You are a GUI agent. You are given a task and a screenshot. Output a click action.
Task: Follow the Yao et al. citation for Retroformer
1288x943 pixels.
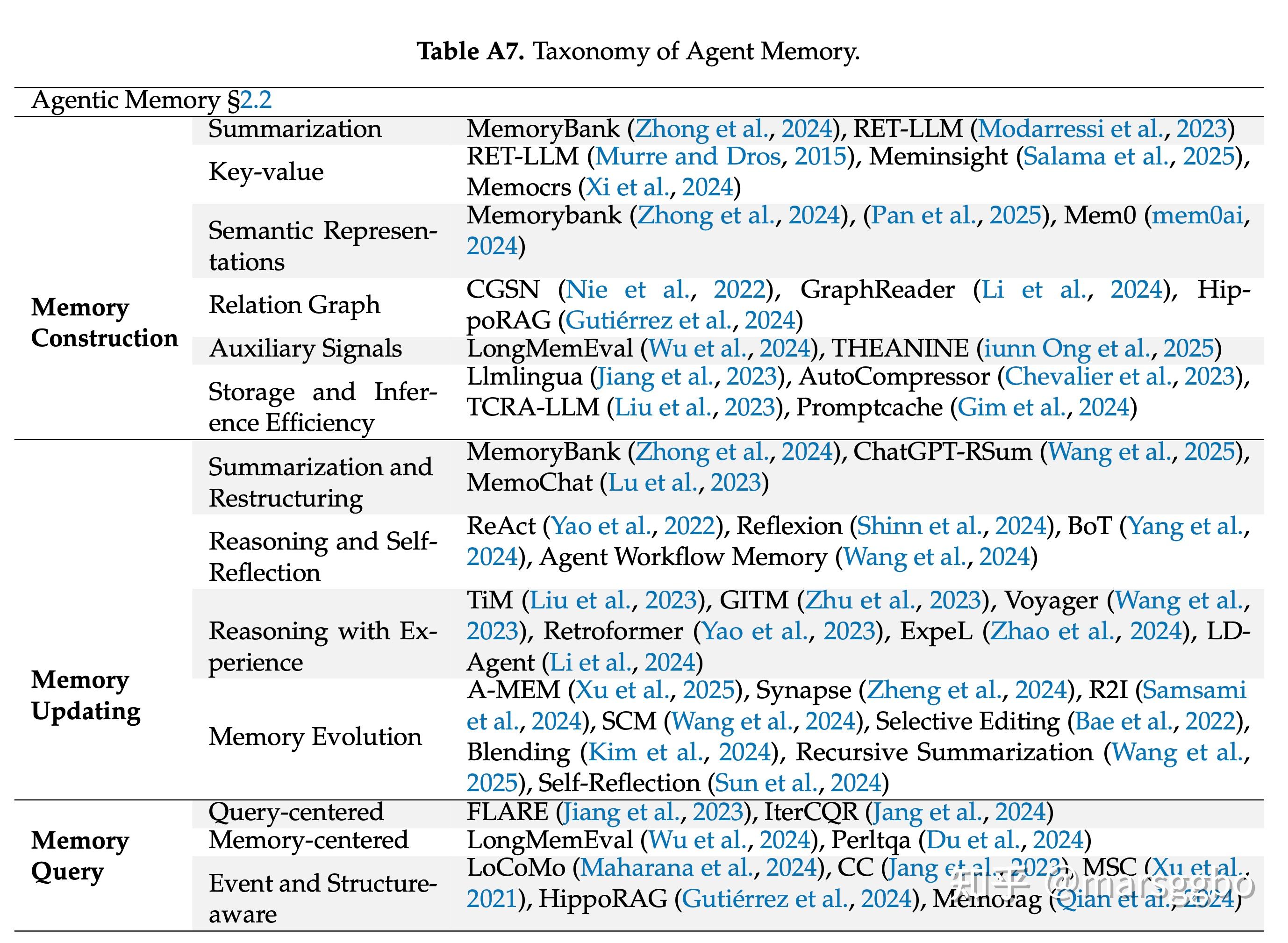coord(788,631)
